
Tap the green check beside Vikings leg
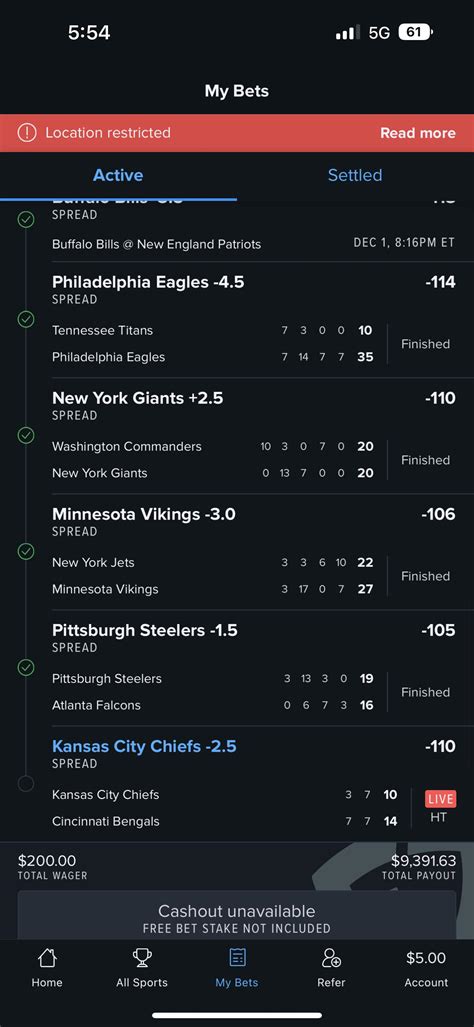(x=26, y=551)
